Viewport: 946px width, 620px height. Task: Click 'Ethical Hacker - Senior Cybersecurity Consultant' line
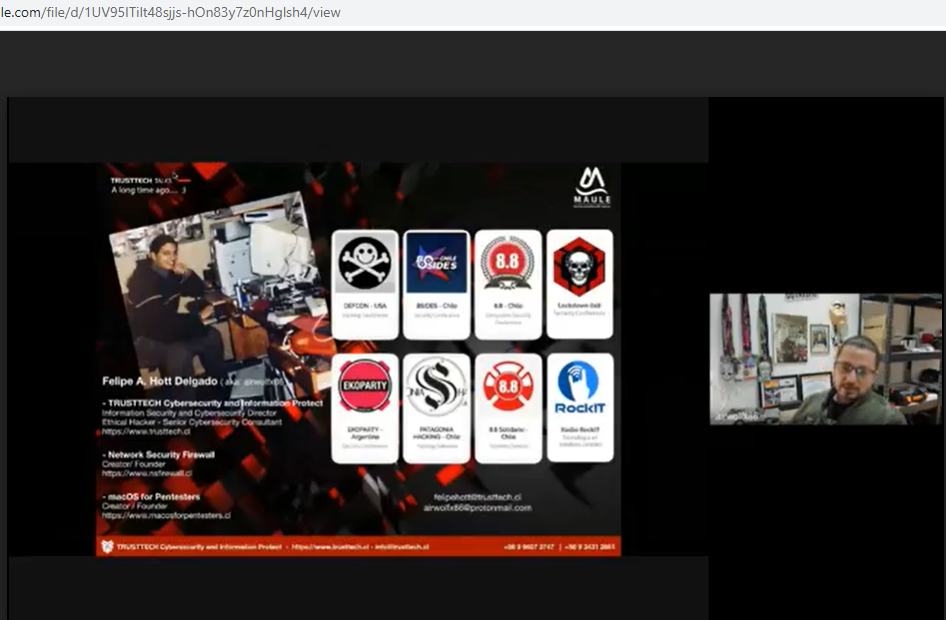tap(192, 422)
